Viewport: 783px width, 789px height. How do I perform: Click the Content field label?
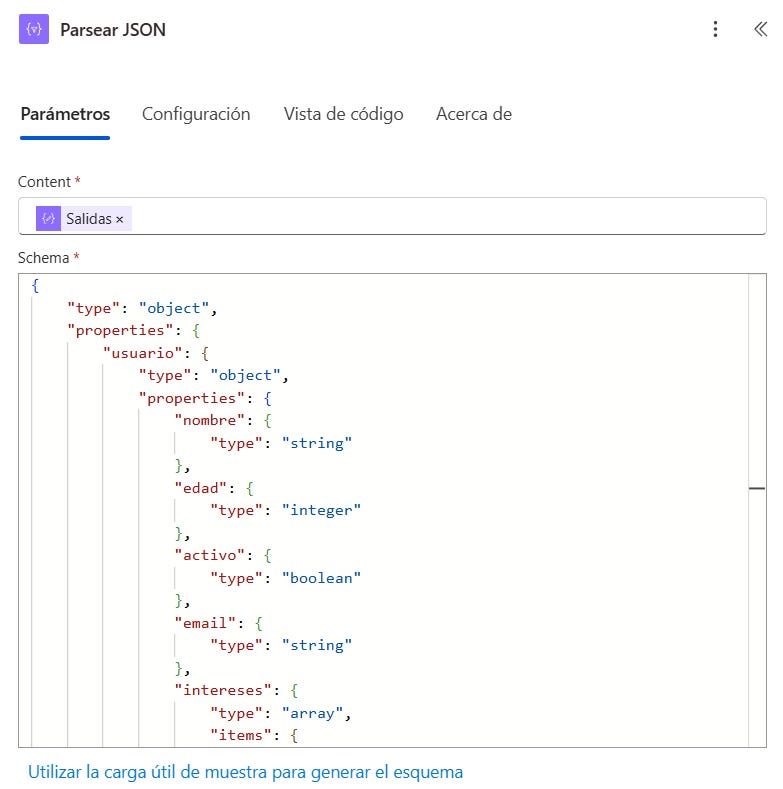point(44,182)
